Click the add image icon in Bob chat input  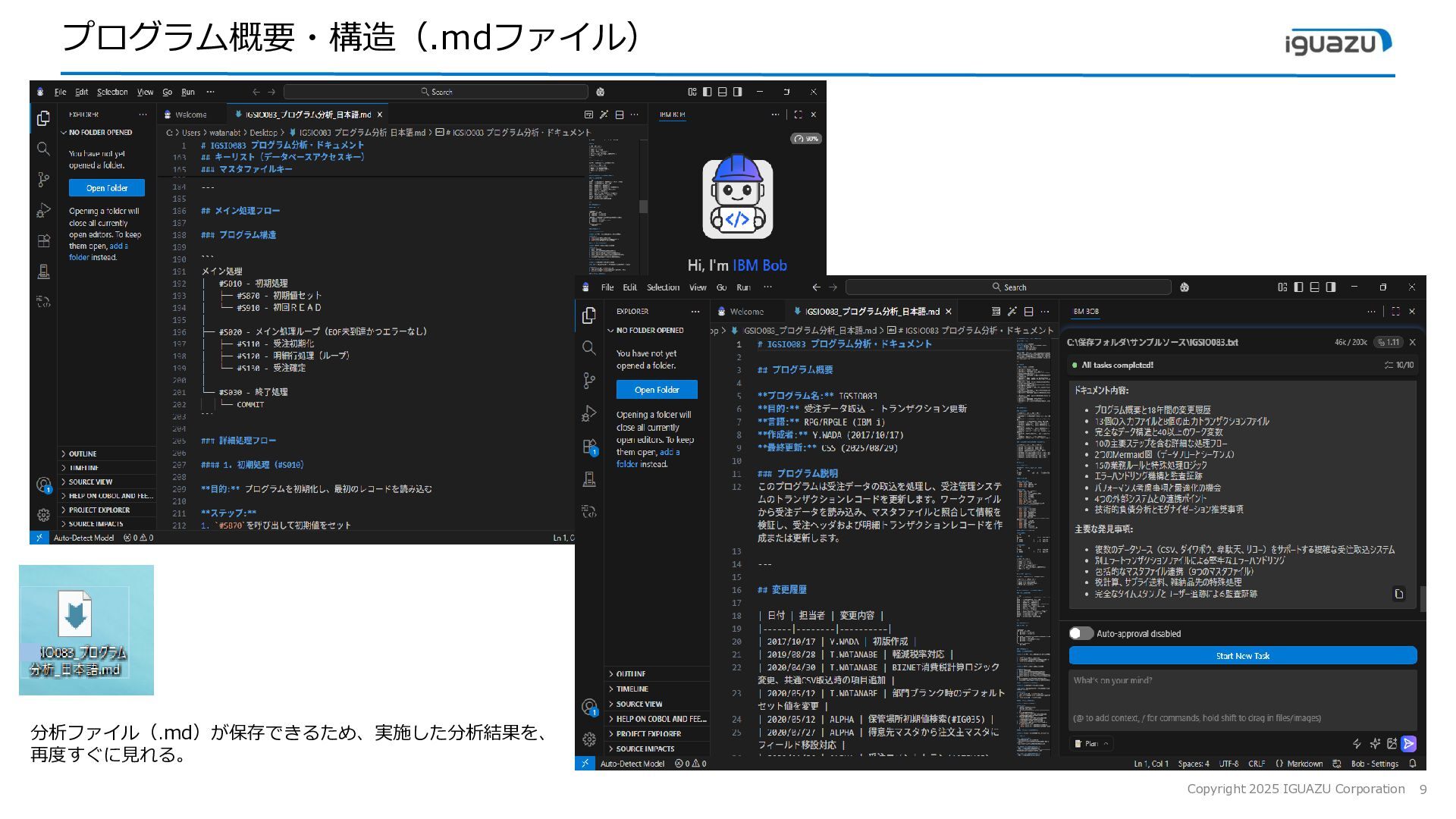coord(1392,743)
